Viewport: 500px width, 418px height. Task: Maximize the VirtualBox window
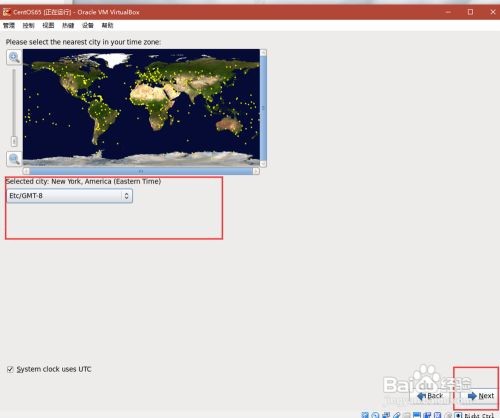pyautogui.click(x=470, y=12)
